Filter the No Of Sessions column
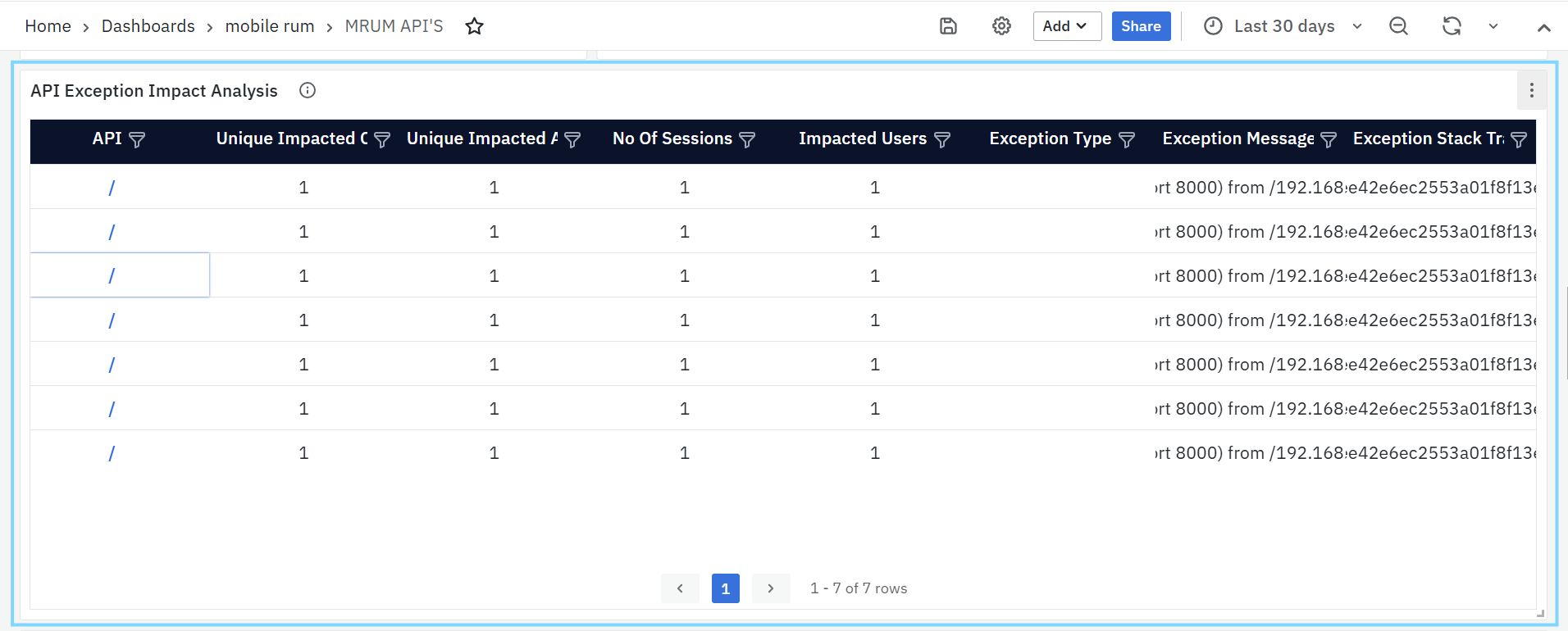1568x631 pixels. (x=747, y=140)
